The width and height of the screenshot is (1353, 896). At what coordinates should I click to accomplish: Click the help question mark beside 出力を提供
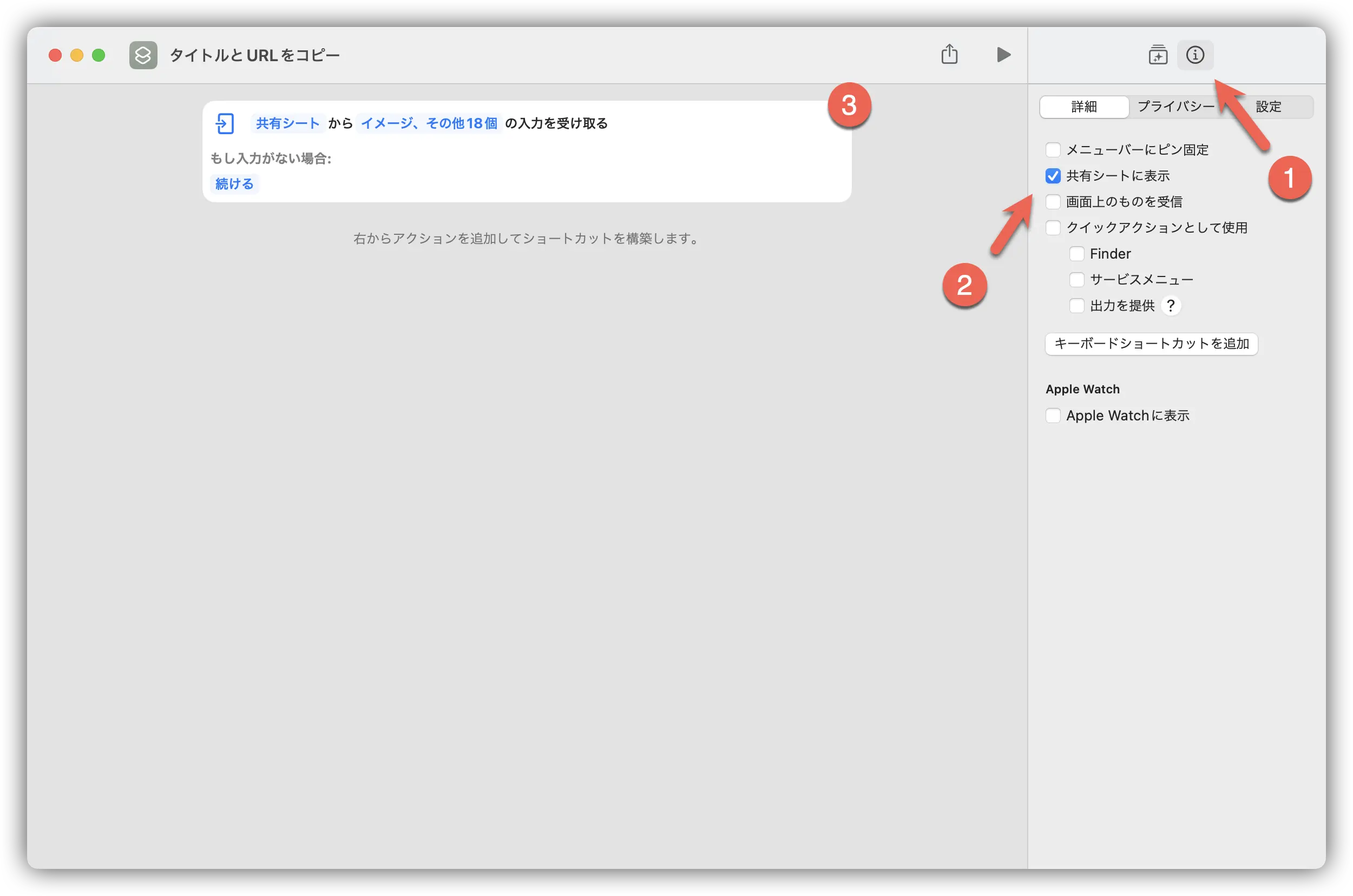pyautogui.click(x=1172, y=306)
